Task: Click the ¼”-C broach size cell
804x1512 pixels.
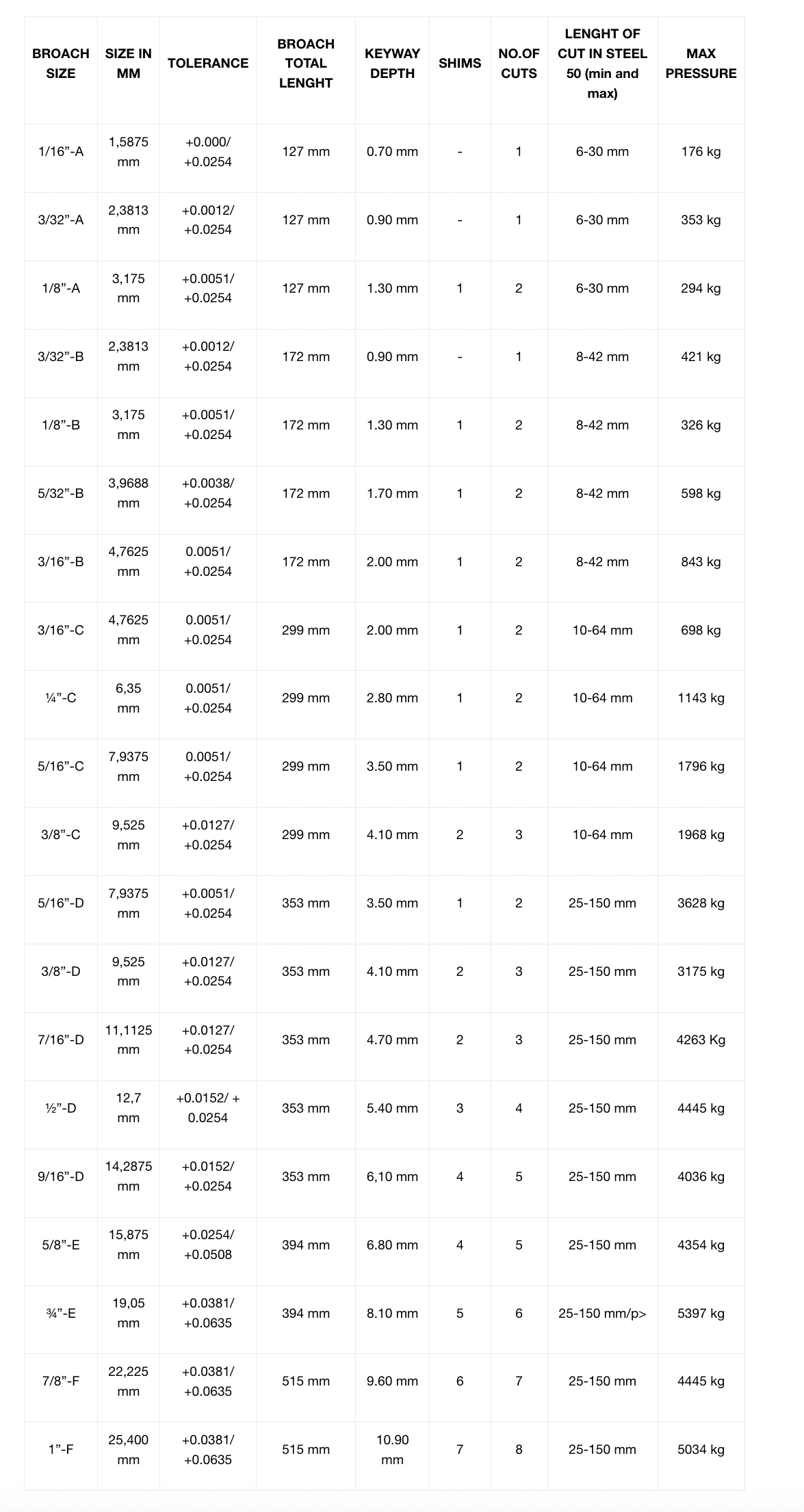Action: click(61, 698)
